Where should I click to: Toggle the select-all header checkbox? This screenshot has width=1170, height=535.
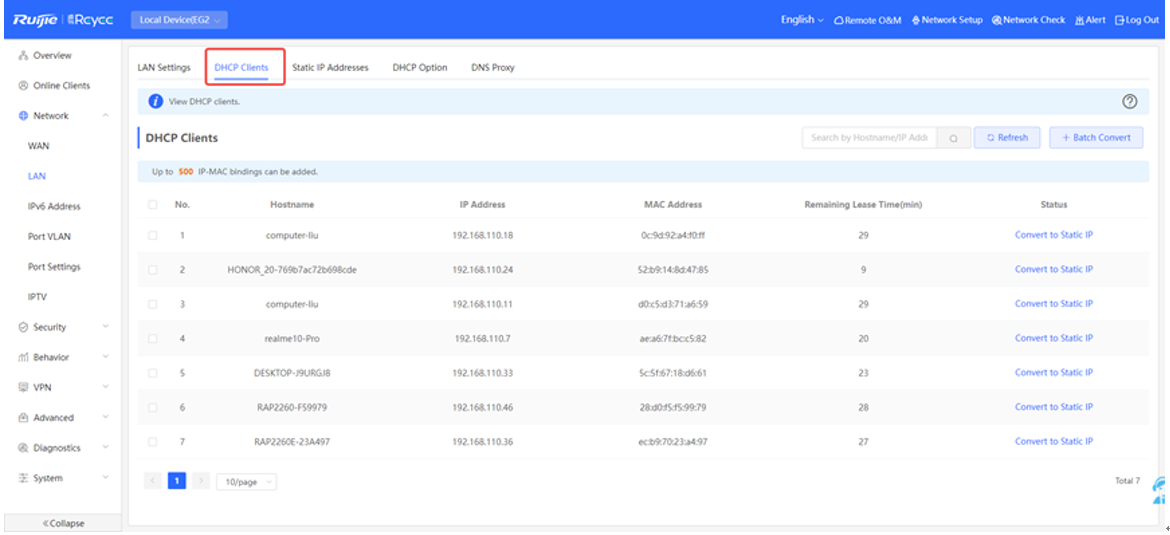pos(153,204)
